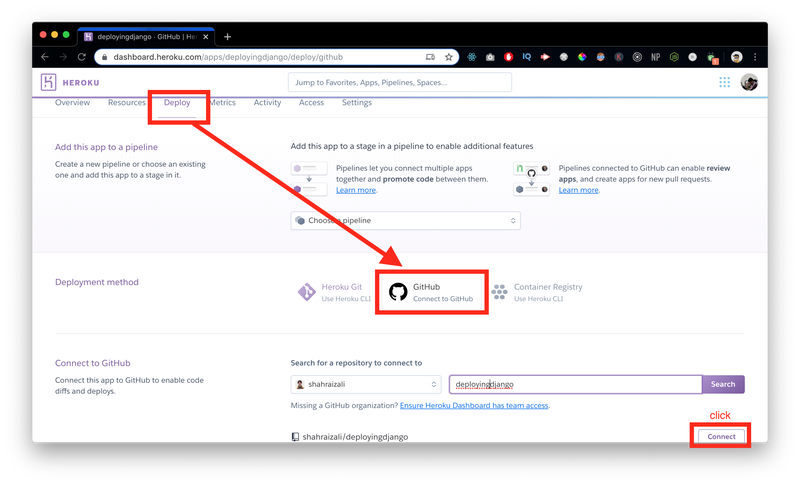
Task: Open the Heroku user avatar menu
Action: click(x=749, y=82)
